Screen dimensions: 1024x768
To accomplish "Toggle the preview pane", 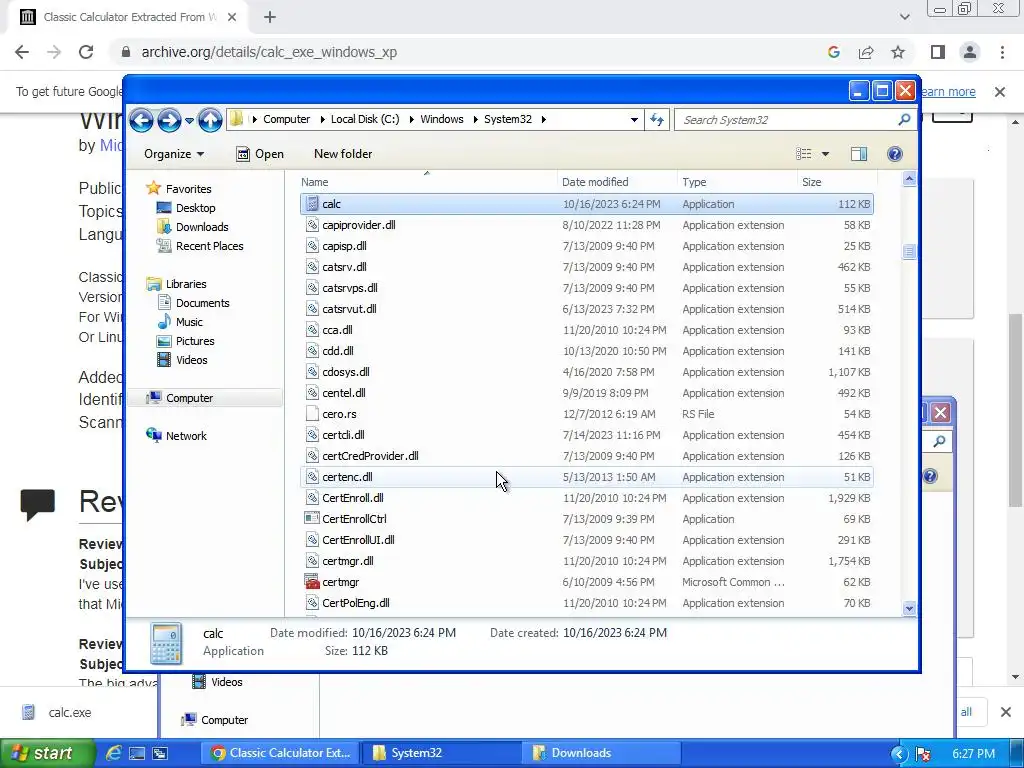I will (x=859, y=154).
